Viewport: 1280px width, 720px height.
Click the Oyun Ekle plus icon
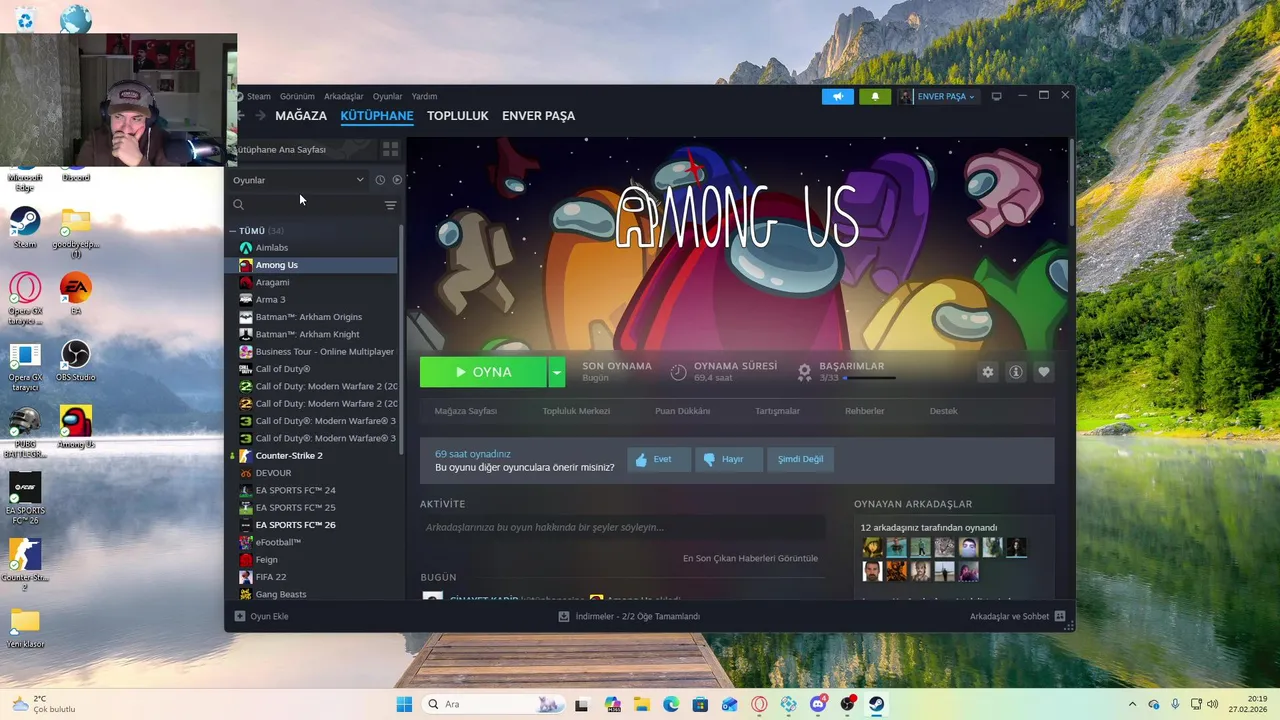pyautogui.click(x=239, y=616)
